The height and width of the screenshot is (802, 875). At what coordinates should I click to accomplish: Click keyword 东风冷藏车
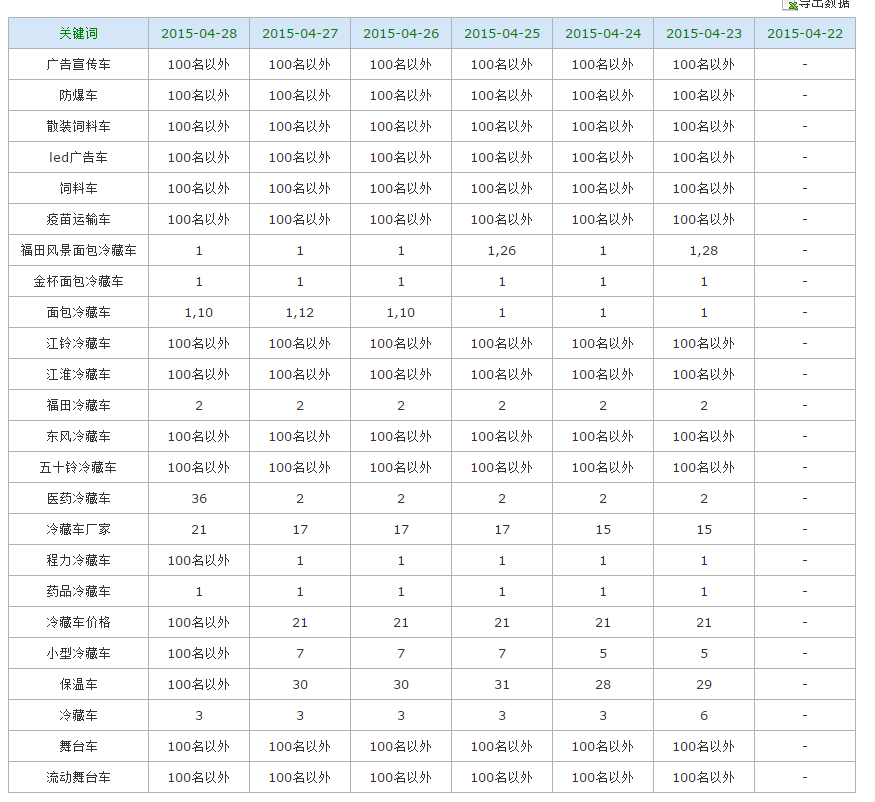point(79,436)
